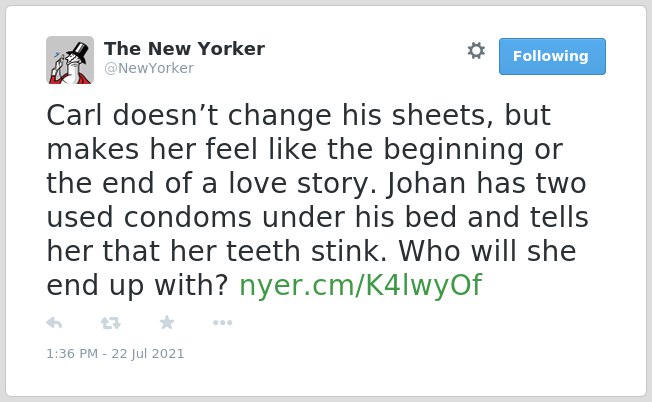
Task: Click the words love story in the tweet
Action: click(303, 184)
